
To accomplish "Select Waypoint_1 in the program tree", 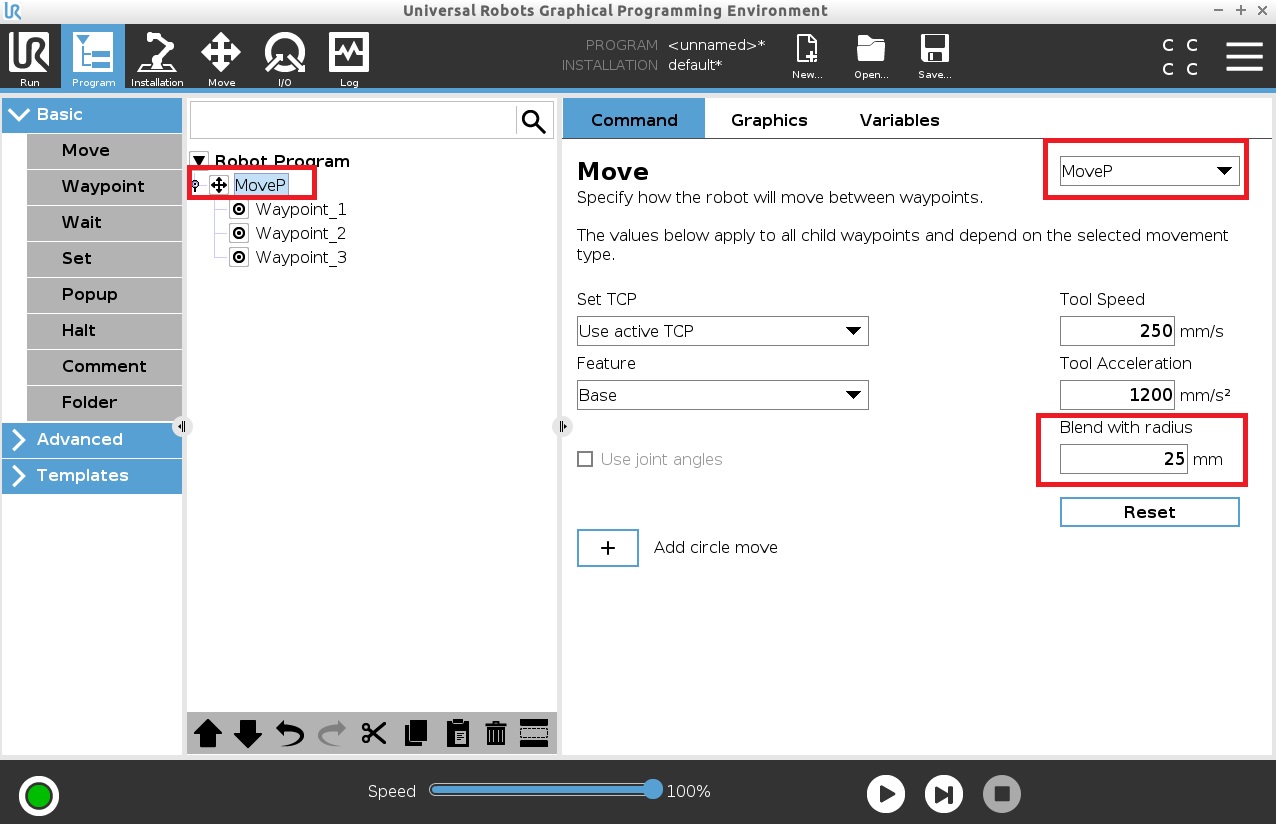I will 300,209.
